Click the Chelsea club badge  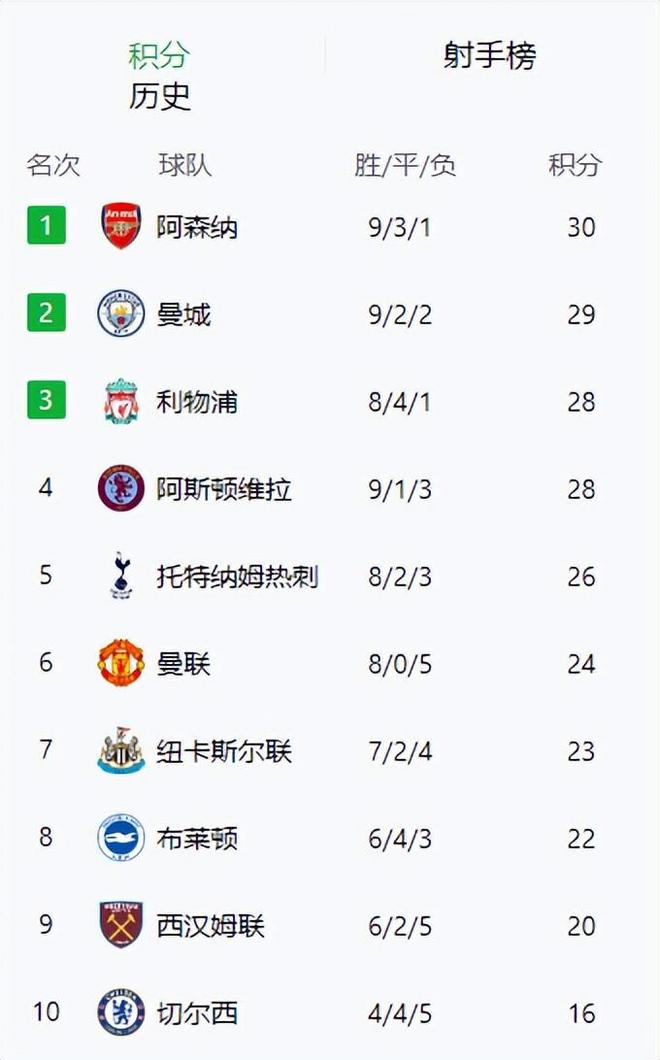click(x=121, y=1013)
